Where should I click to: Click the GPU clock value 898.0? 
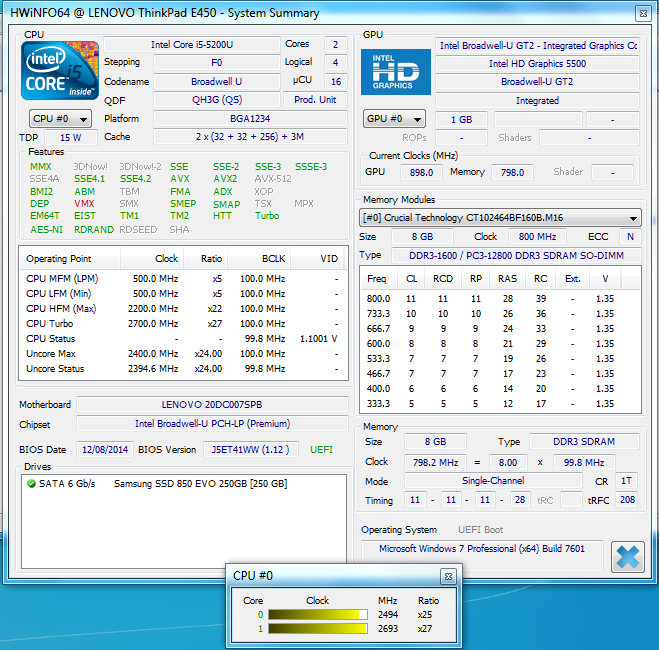[422, 173]
